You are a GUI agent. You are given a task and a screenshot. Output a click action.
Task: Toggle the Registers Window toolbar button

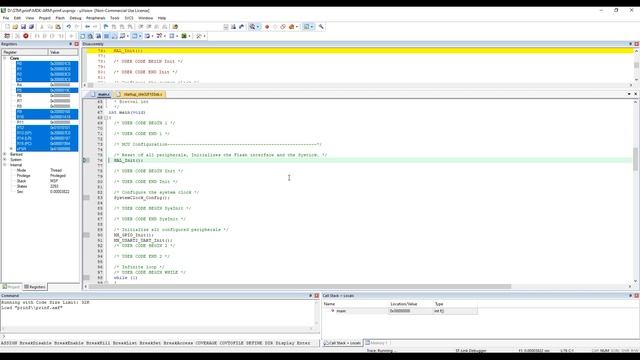[x=106, y=36]
